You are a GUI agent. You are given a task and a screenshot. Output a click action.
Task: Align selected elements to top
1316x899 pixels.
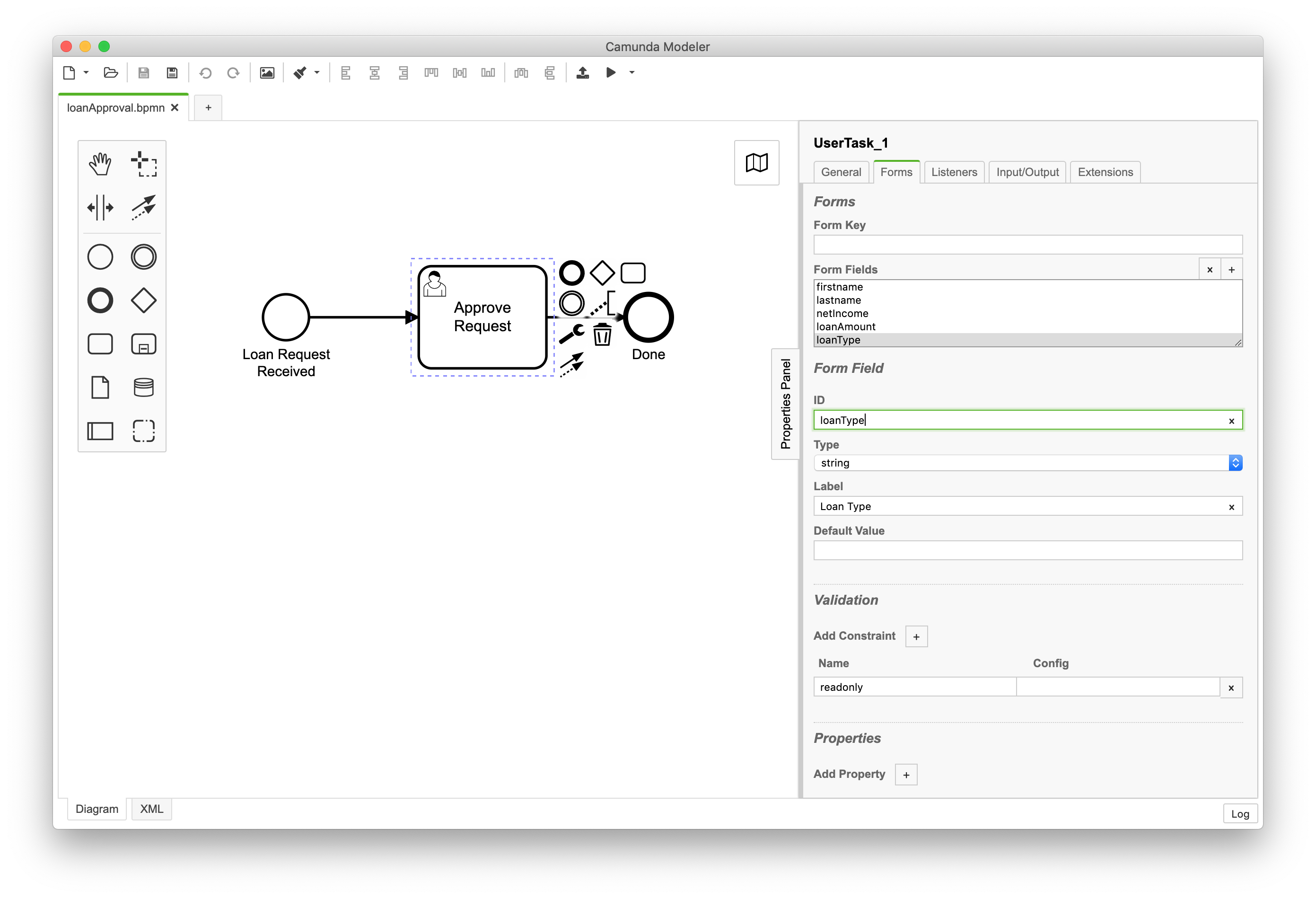(431, 72)
